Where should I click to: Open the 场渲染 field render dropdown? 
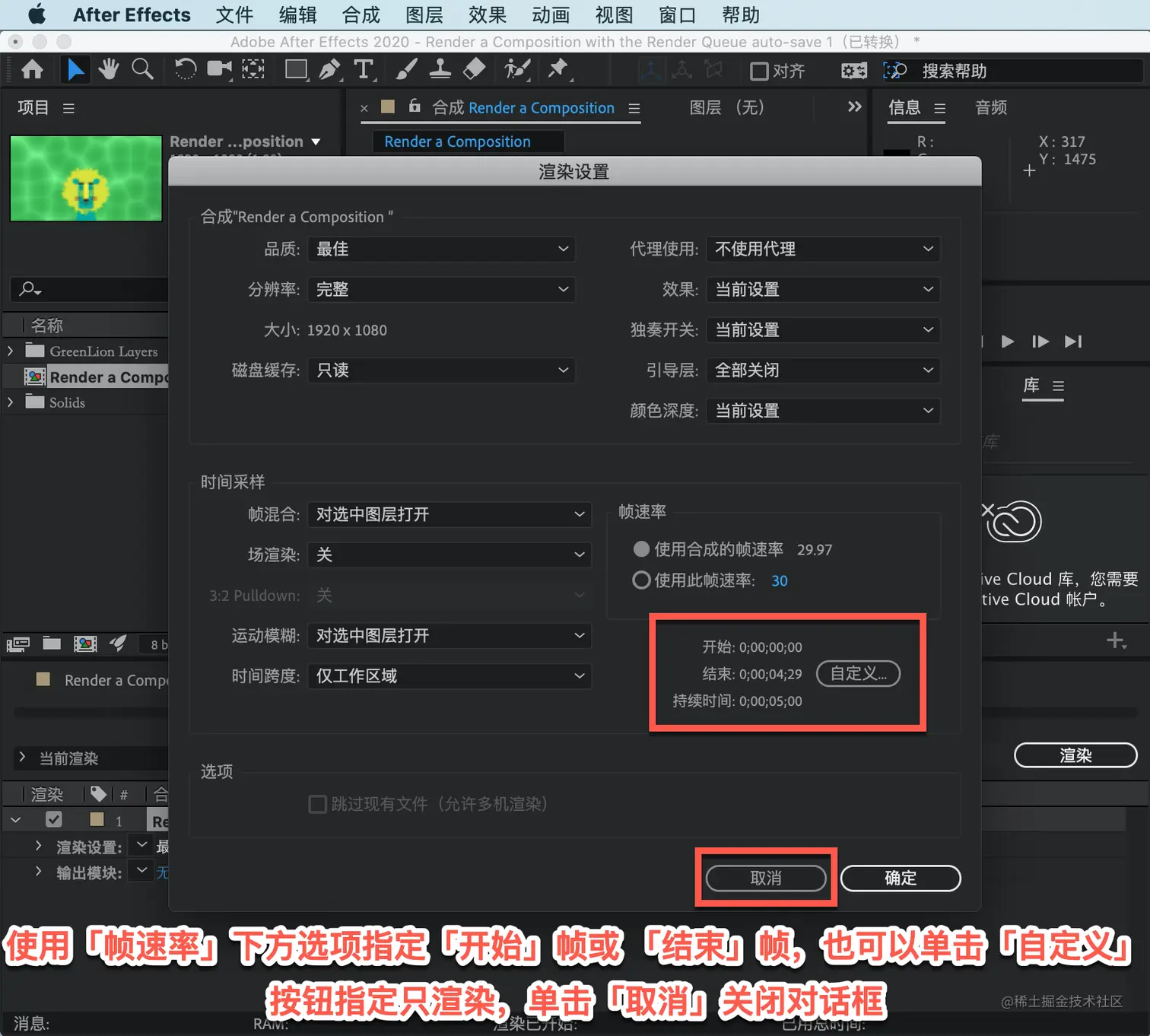click(x=450, y=555)
